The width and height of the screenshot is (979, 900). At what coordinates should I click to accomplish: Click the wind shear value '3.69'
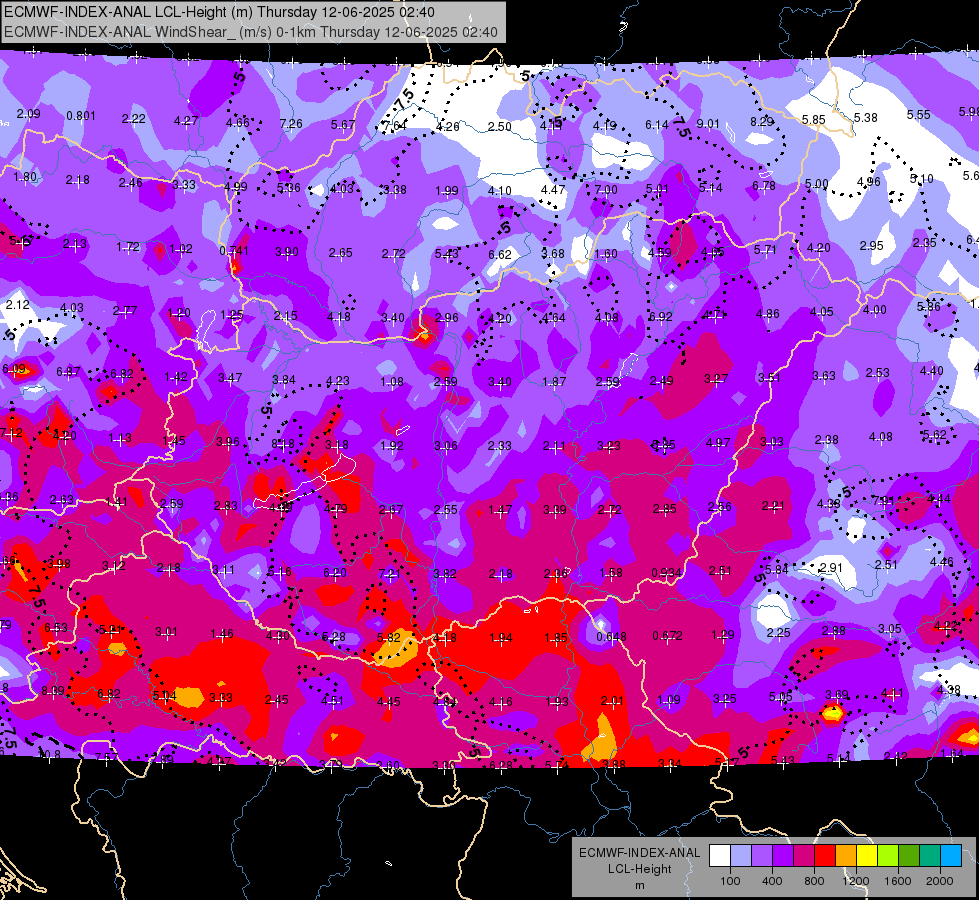pyautogui.click(x=837, y=695)
